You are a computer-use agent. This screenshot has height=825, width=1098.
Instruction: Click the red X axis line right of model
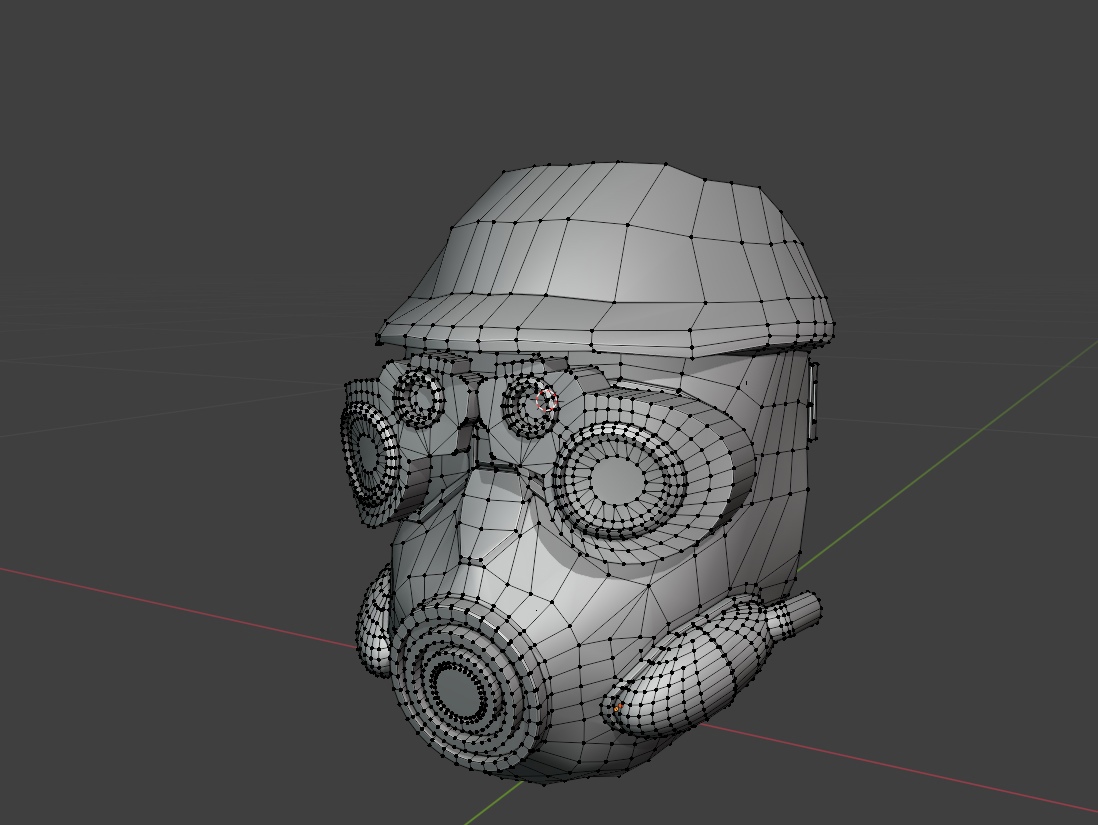pos(900,770)
